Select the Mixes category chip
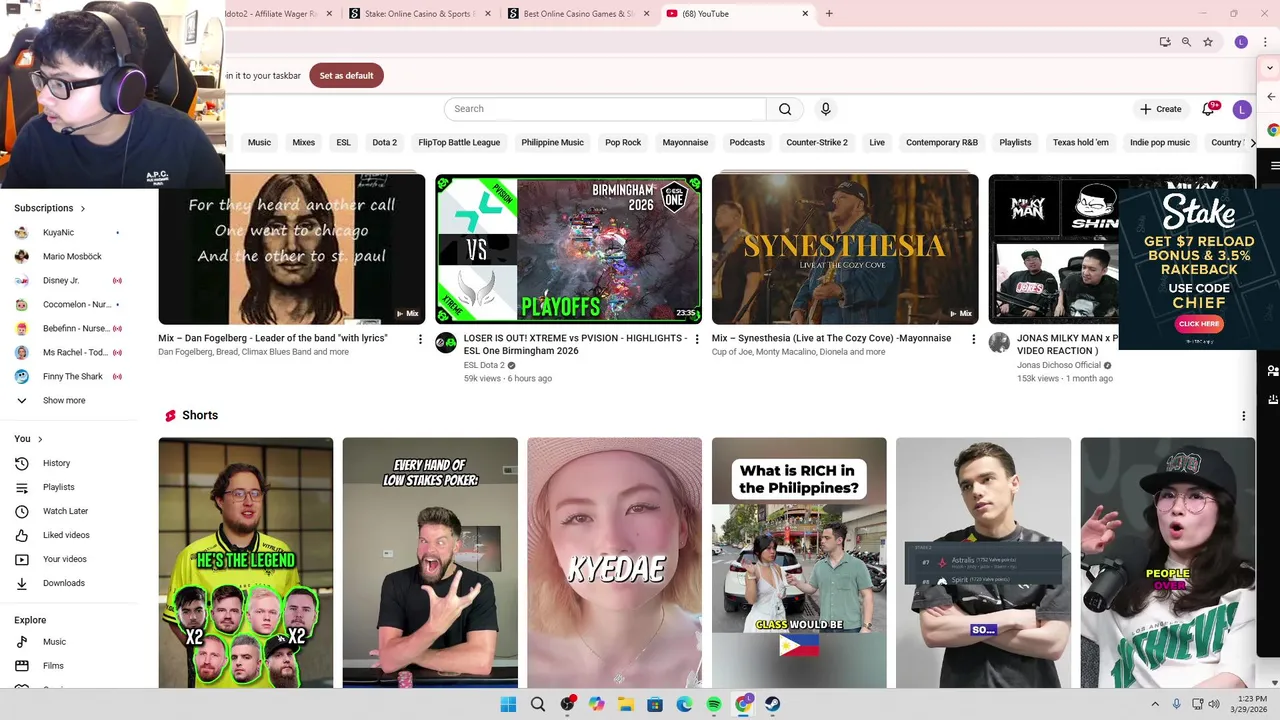Screen dimensions: 1280x720 click(304, 142)
